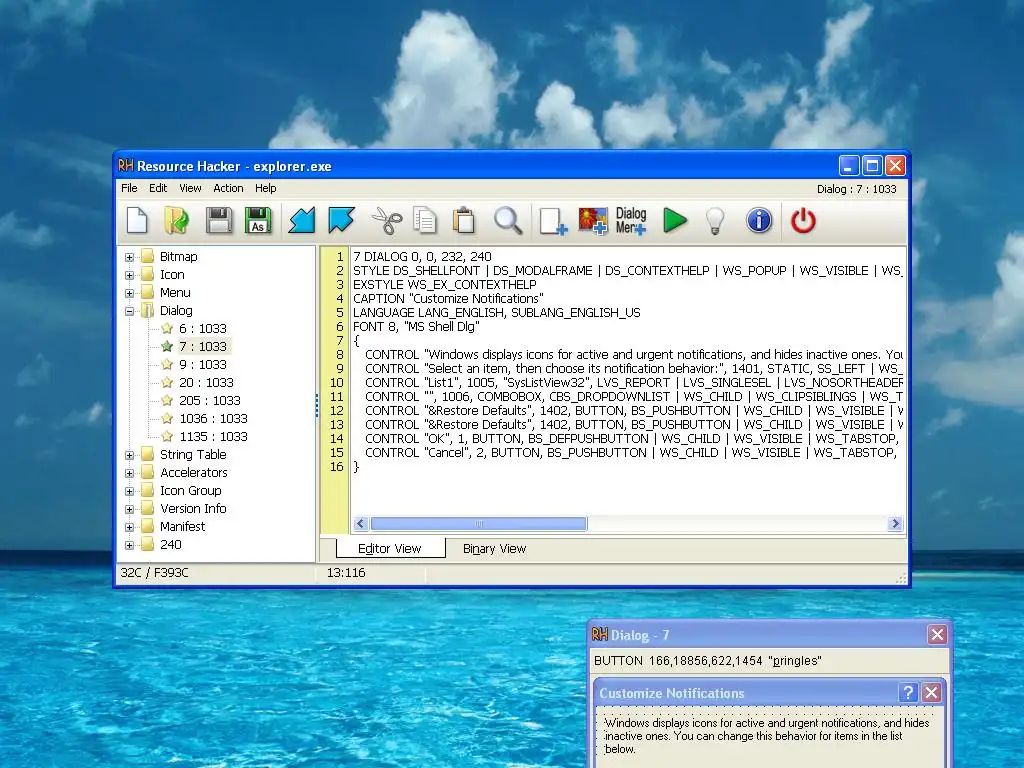Maximize the Resource Hacker window

tap(872, 165)
